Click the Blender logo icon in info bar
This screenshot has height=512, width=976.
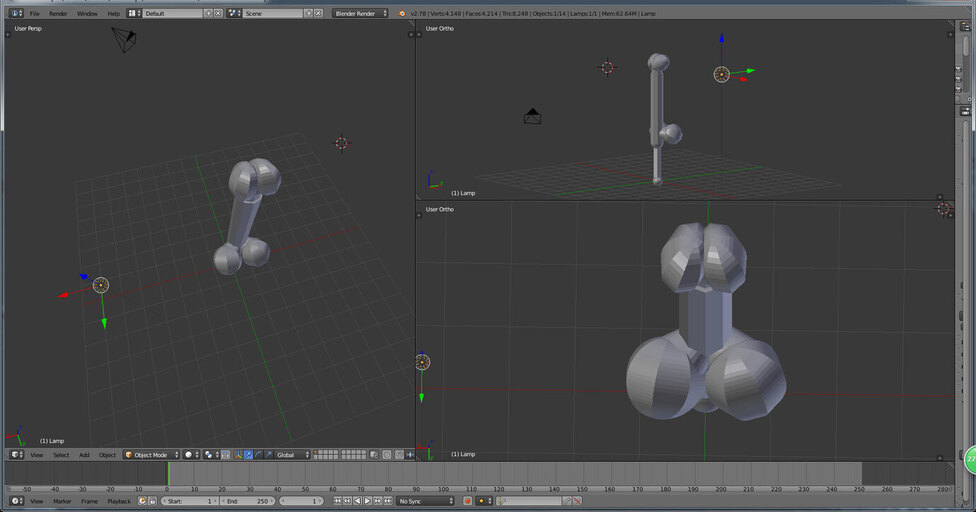402,13
